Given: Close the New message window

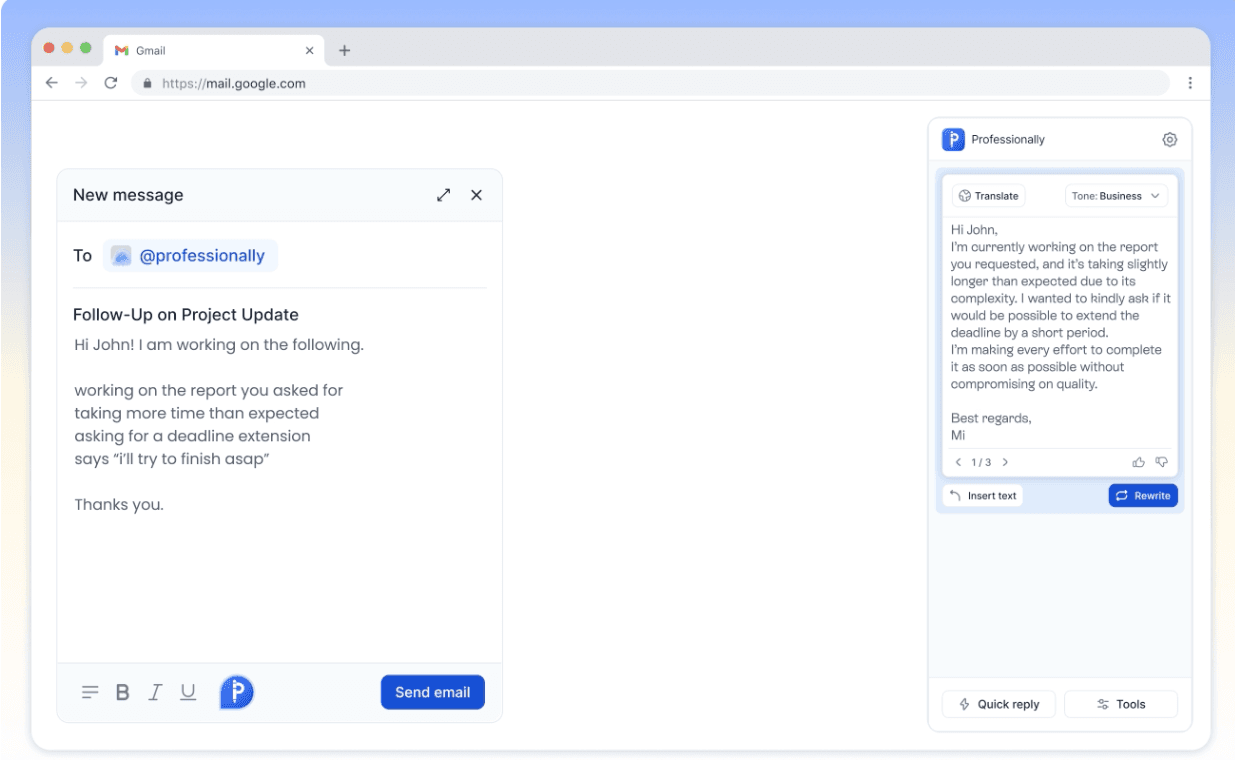Looking at the screenshot, I should click(476, 195).
